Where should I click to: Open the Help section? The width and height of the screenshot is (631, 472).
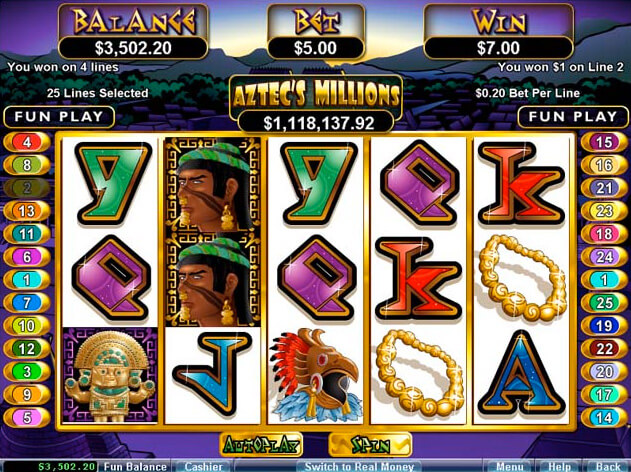[x=560, y=467]
